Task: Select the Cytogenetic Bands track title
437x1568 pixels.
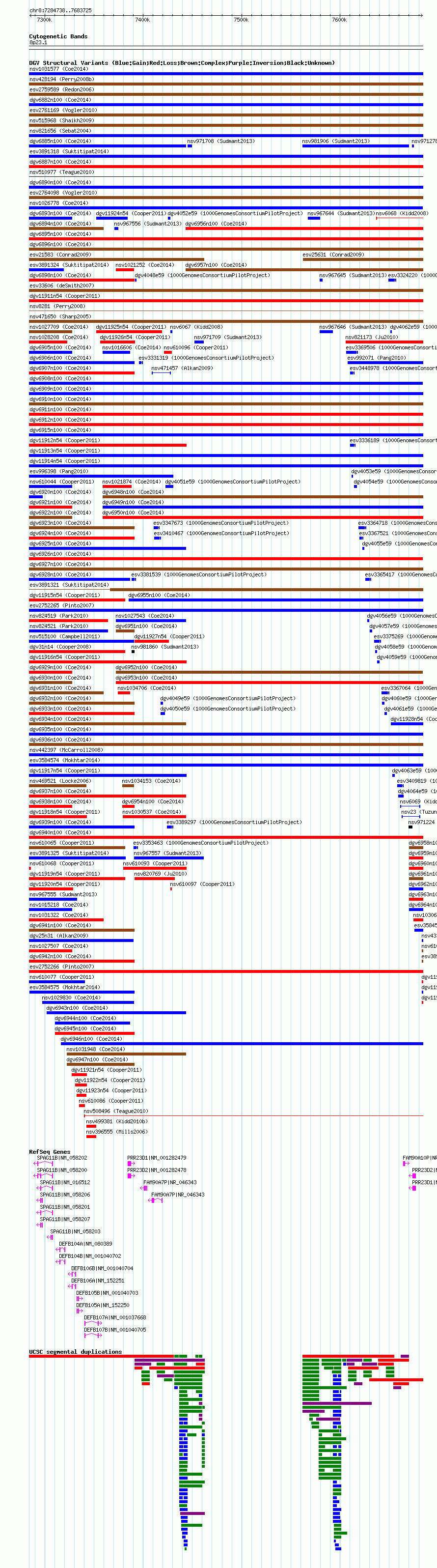Action: point(58,36)
